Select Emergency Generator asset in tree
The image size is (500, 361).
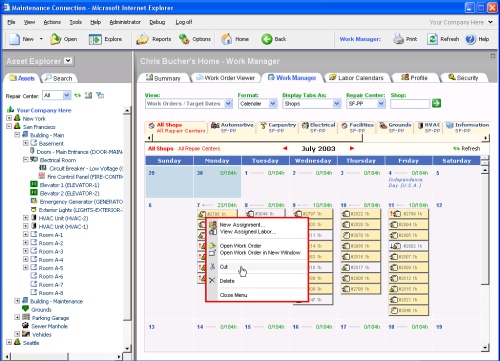81,202
